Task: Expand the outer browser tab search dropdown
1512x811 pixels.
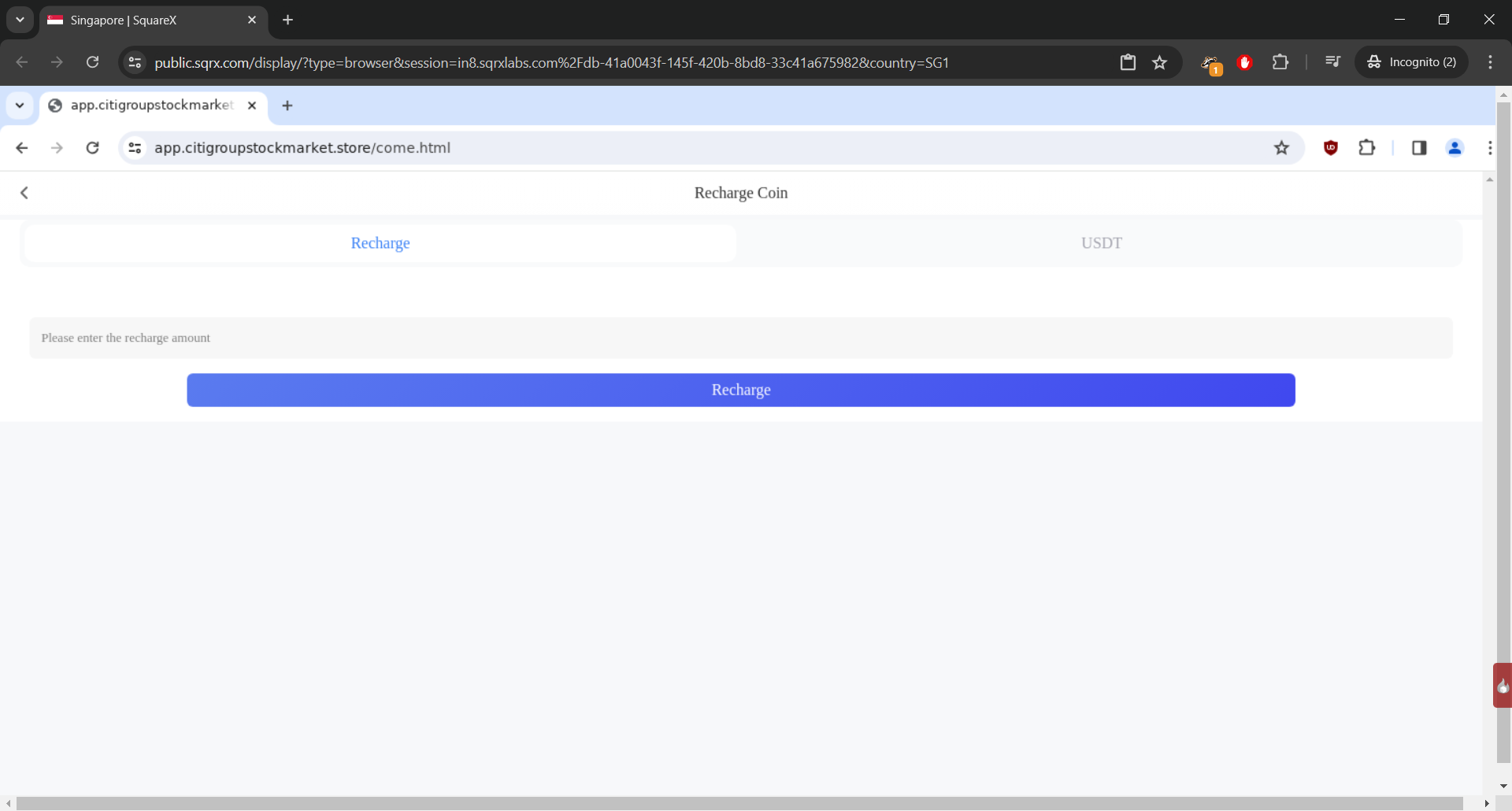Action: point(20,20)
